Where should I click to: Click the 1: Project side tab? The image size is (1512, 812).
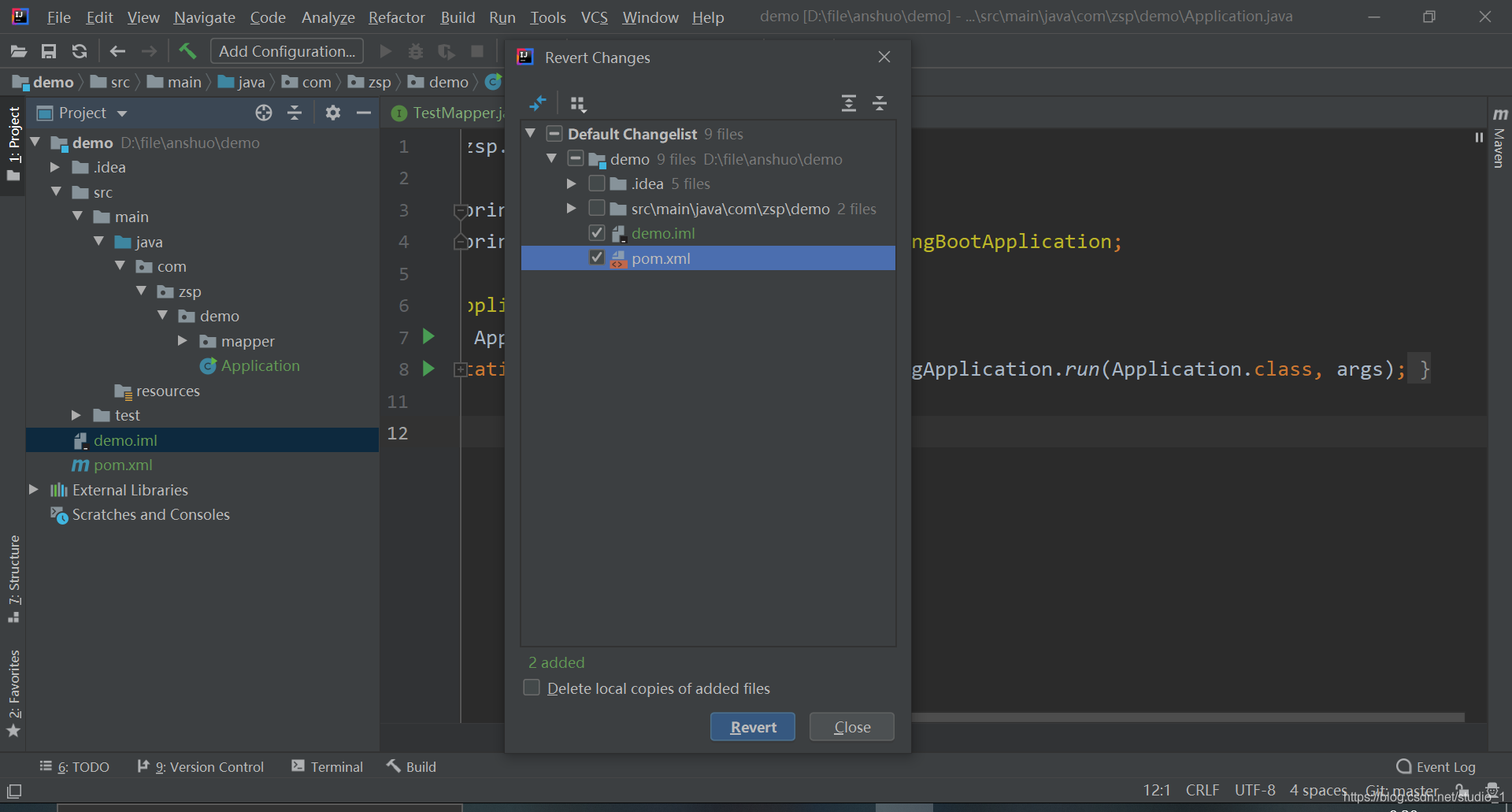click(x=13, y=144)
